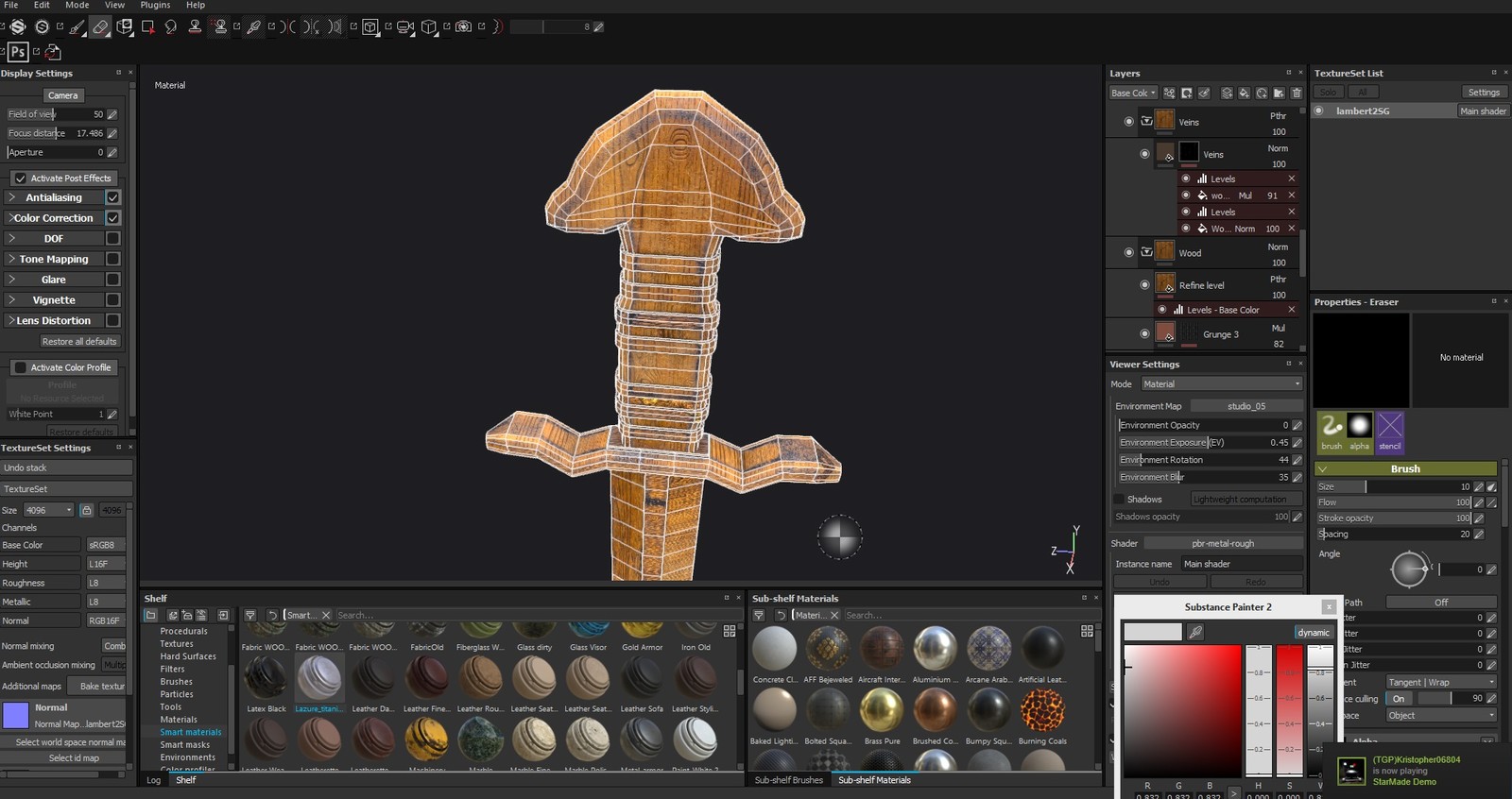Toggle the Antialiasing checkbox
Viewport: 1512px width, 799px height.
click(x=112, y=197)
